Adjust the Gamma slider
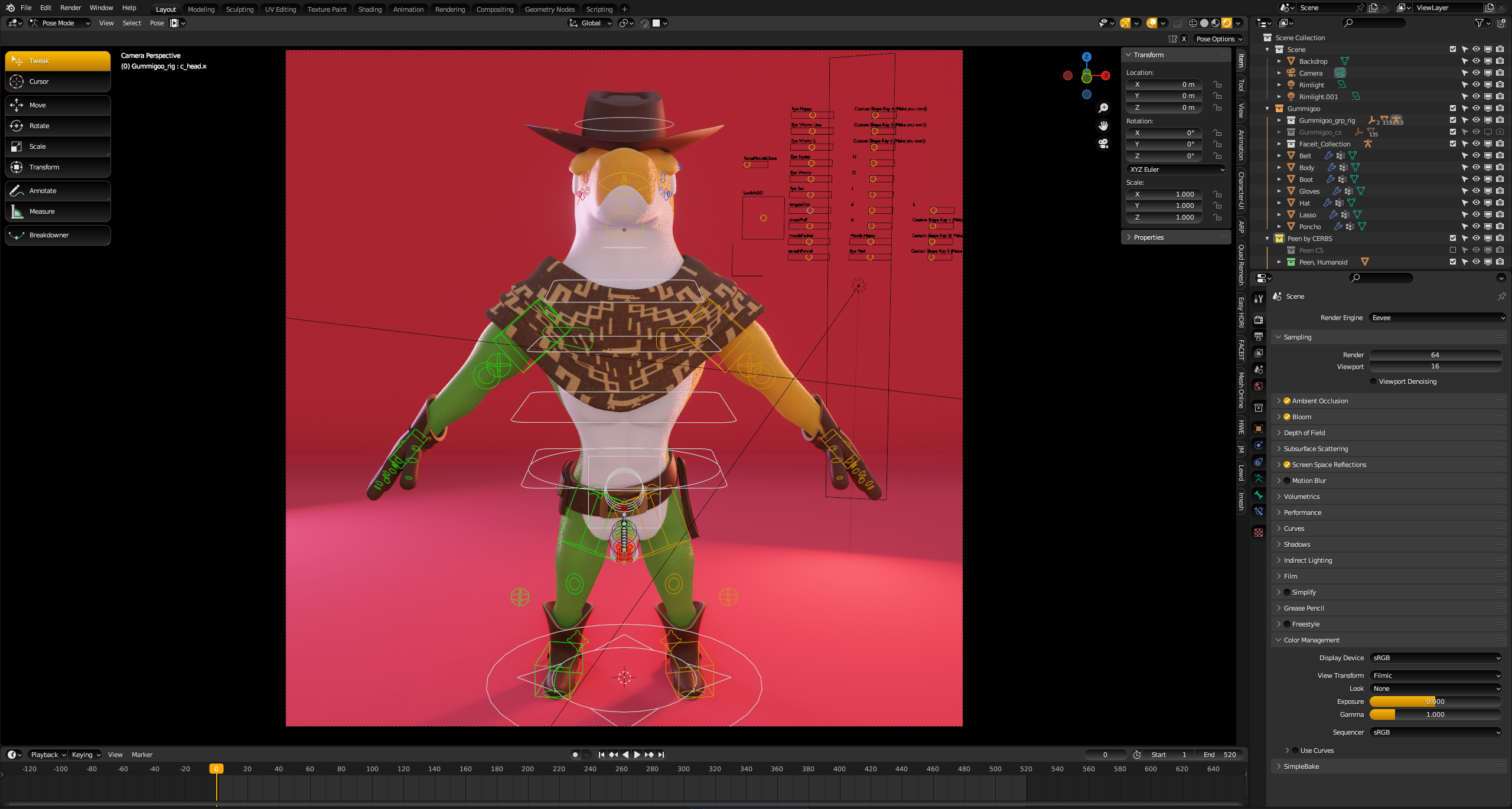Viewport: 1512px width, 809px height. click(x=1436, y=715)
